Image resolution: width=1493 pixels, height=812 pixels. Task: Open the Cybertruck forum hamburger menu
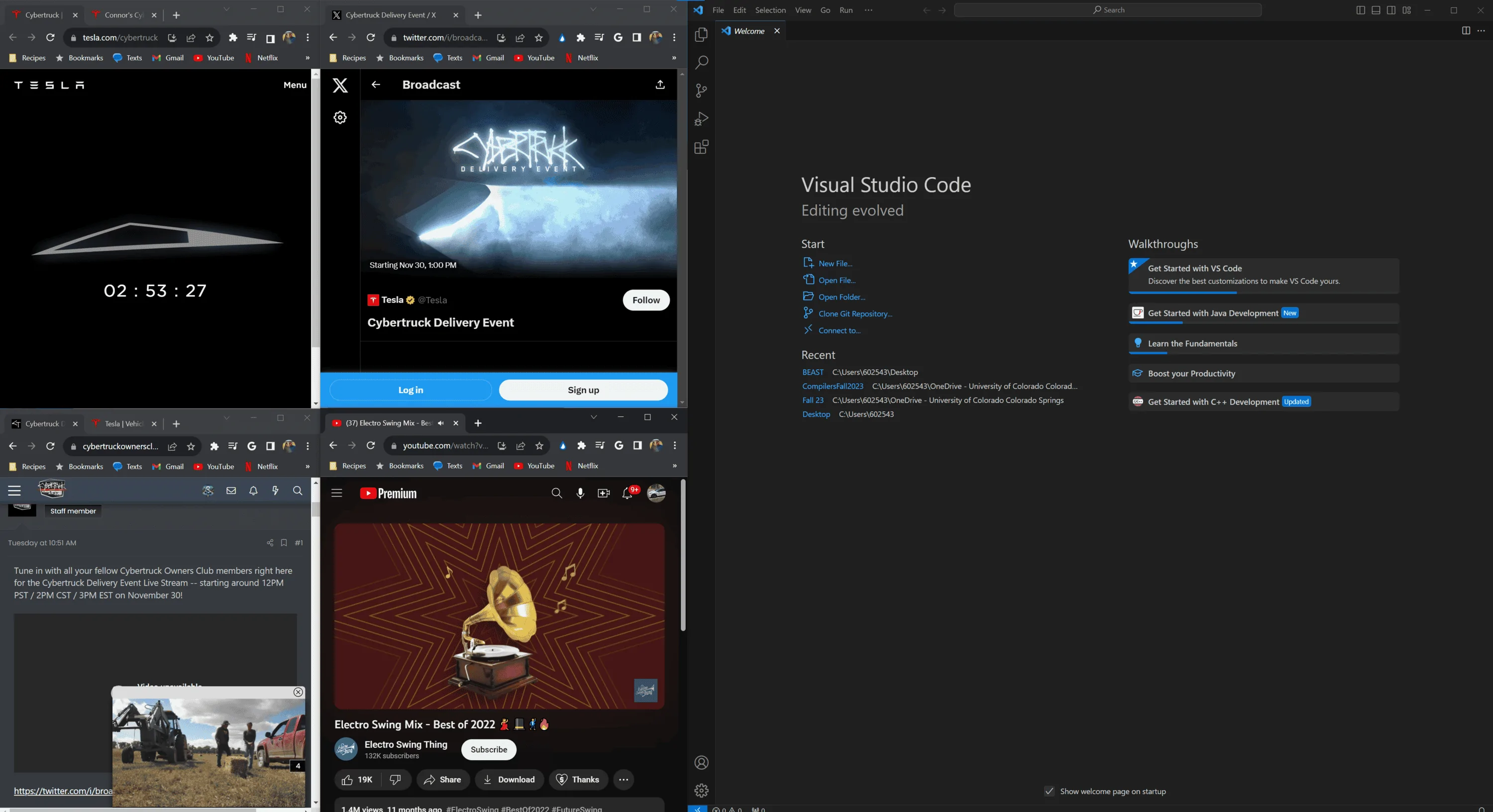click(x=14, y=491)
